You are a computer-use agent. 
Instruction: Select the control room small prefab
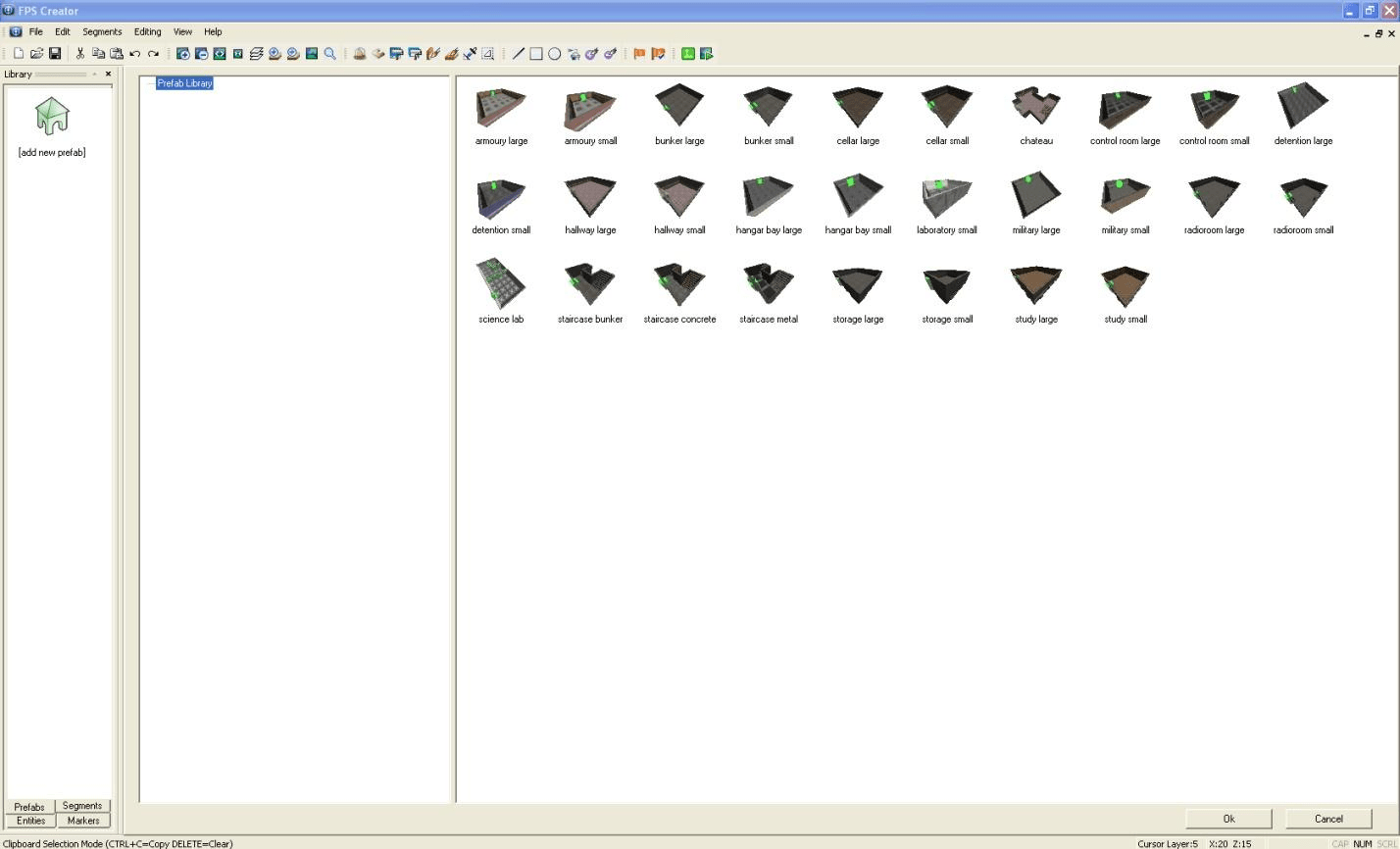point(1214,116)
